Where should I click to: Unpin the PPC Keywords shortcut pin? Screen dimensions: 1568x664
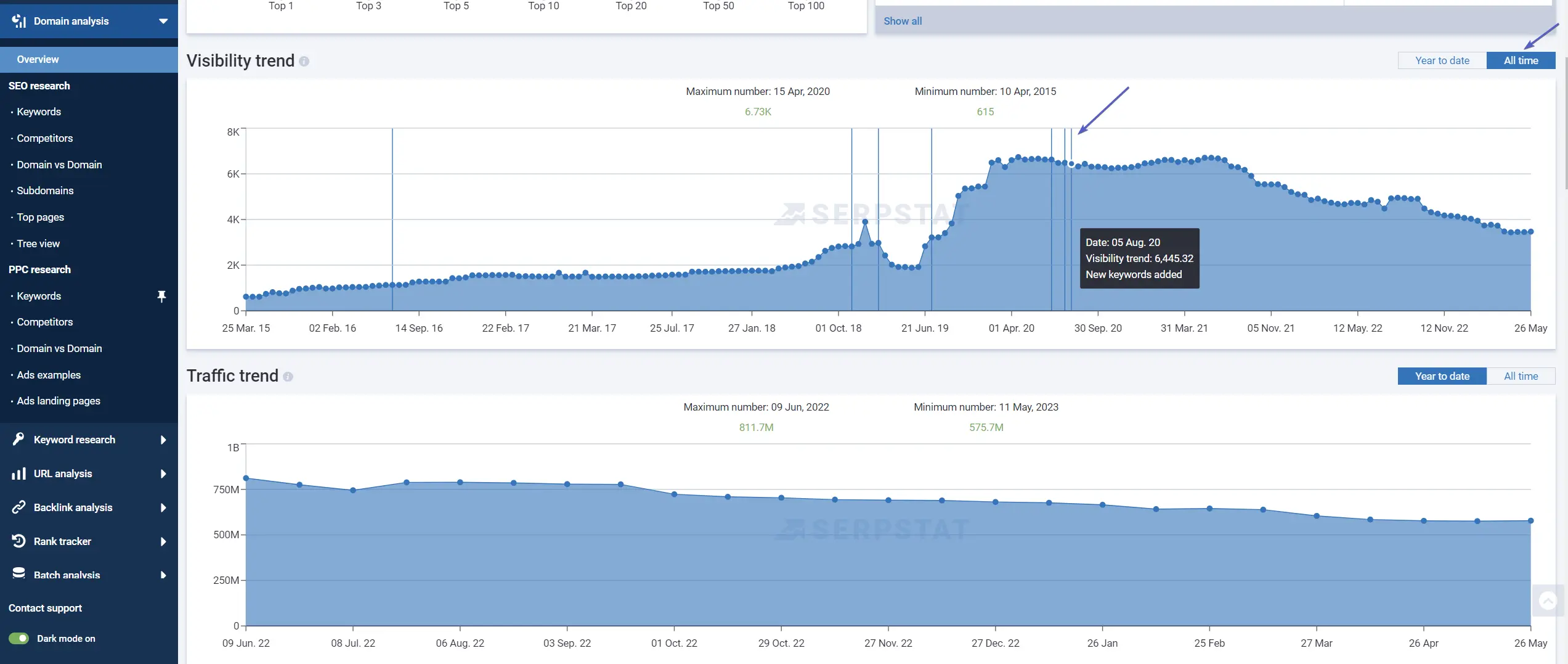161,296
